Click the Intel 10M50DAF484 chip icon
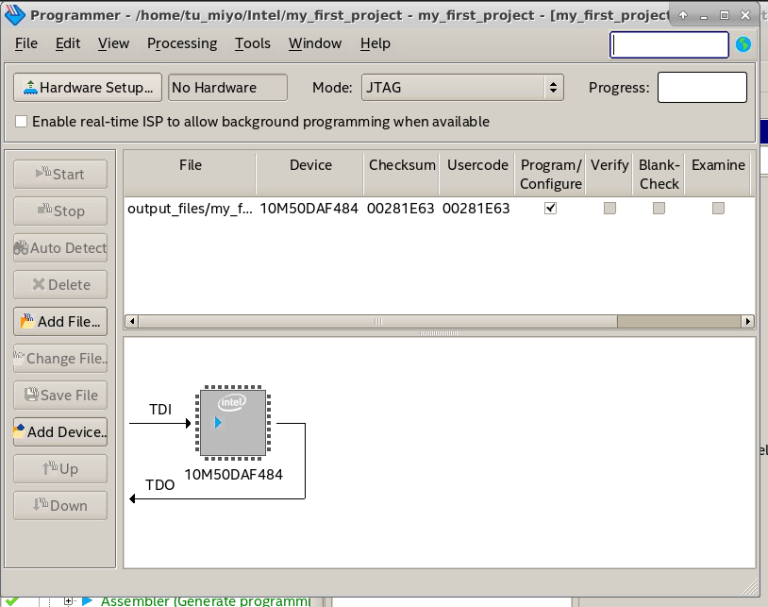768x607 pixels. pyautogui.click(x=232, y=422)
